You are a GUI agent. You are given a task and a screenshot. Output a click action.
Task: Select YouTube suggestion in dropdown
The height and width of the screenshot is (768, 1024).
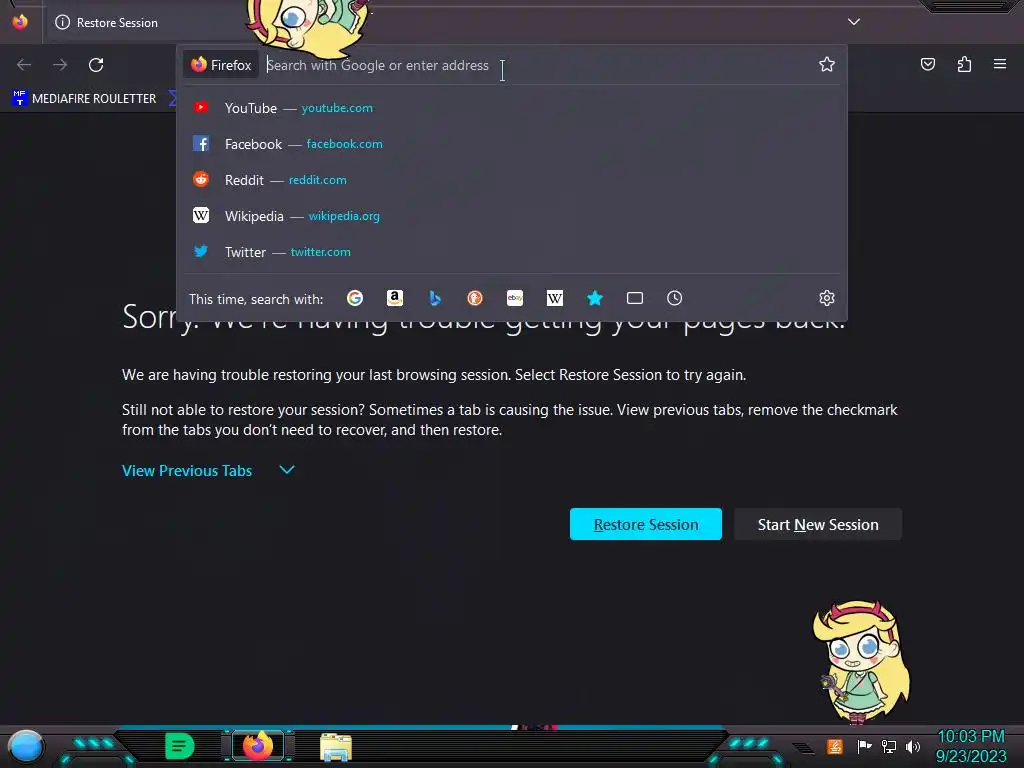[x=511, y=108]
